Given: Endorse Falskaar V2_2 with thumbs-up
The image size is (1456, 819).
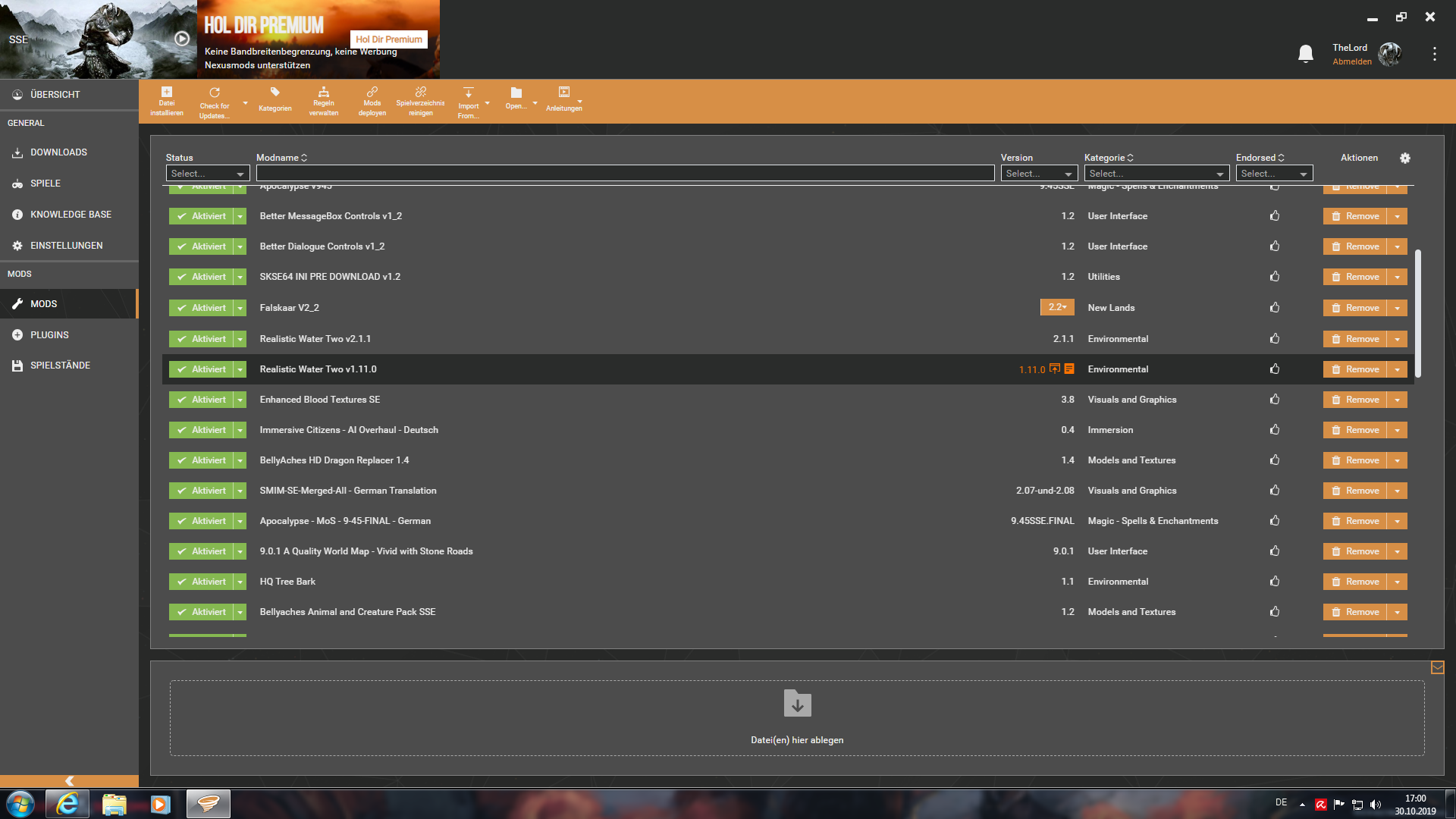Looking at the screenshot, I should pos(1274,307).
